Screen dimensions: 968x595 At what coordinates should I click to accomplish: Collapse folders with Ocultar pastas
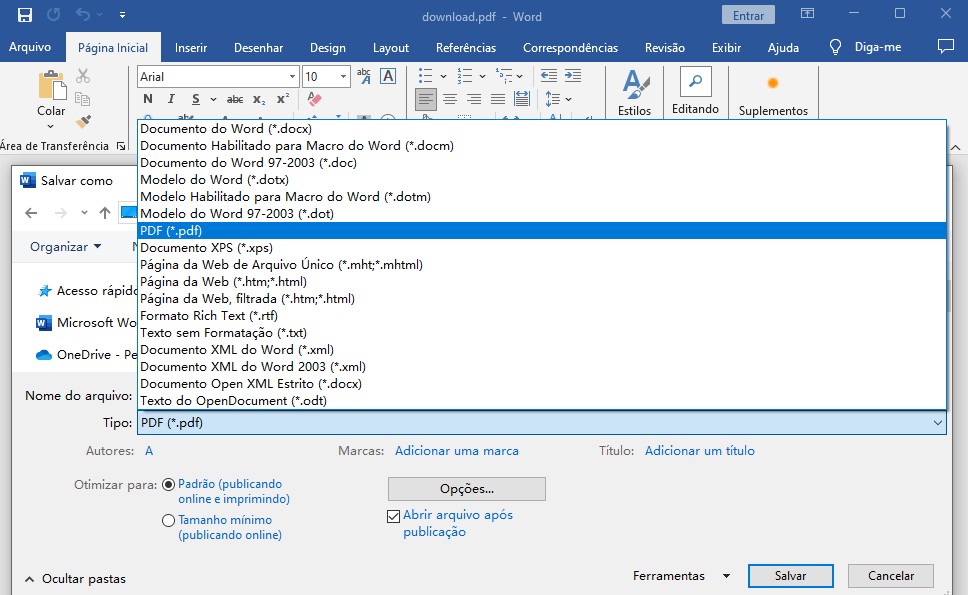tap(75, 579)
